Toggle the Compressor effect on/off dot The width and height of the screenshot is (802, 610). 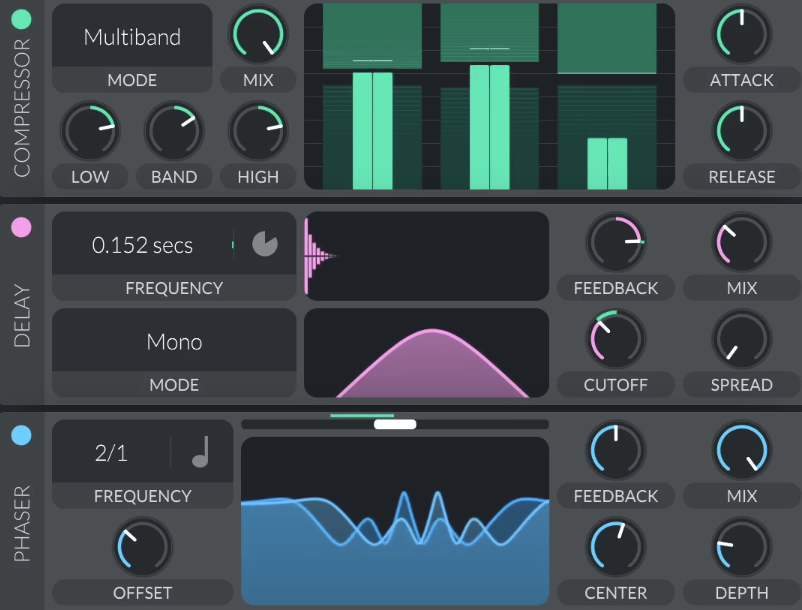click(21, 19)
